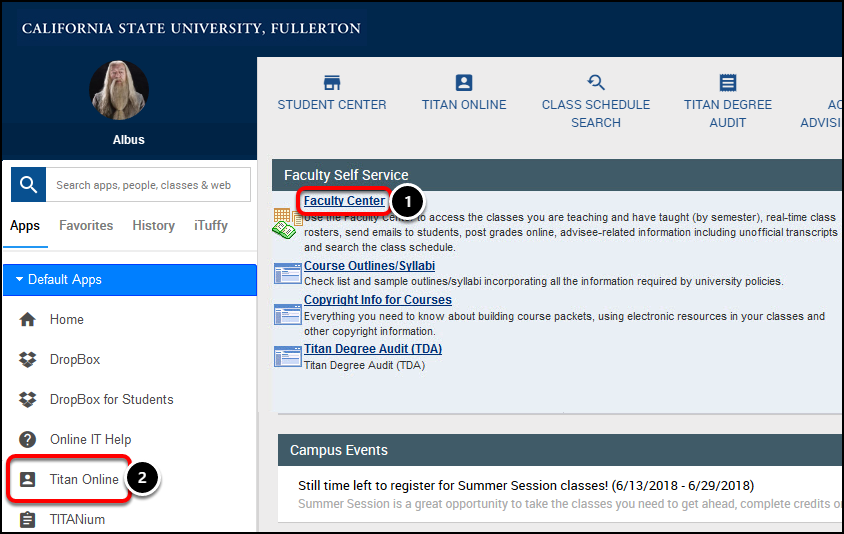Switch to the iTuffy tab

tap(211, 226)
